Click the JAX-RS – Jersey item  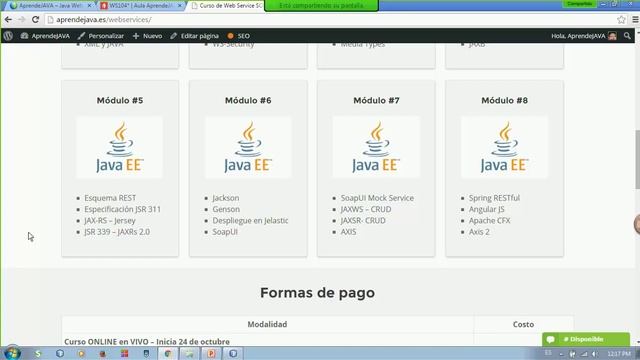(110, 220)
